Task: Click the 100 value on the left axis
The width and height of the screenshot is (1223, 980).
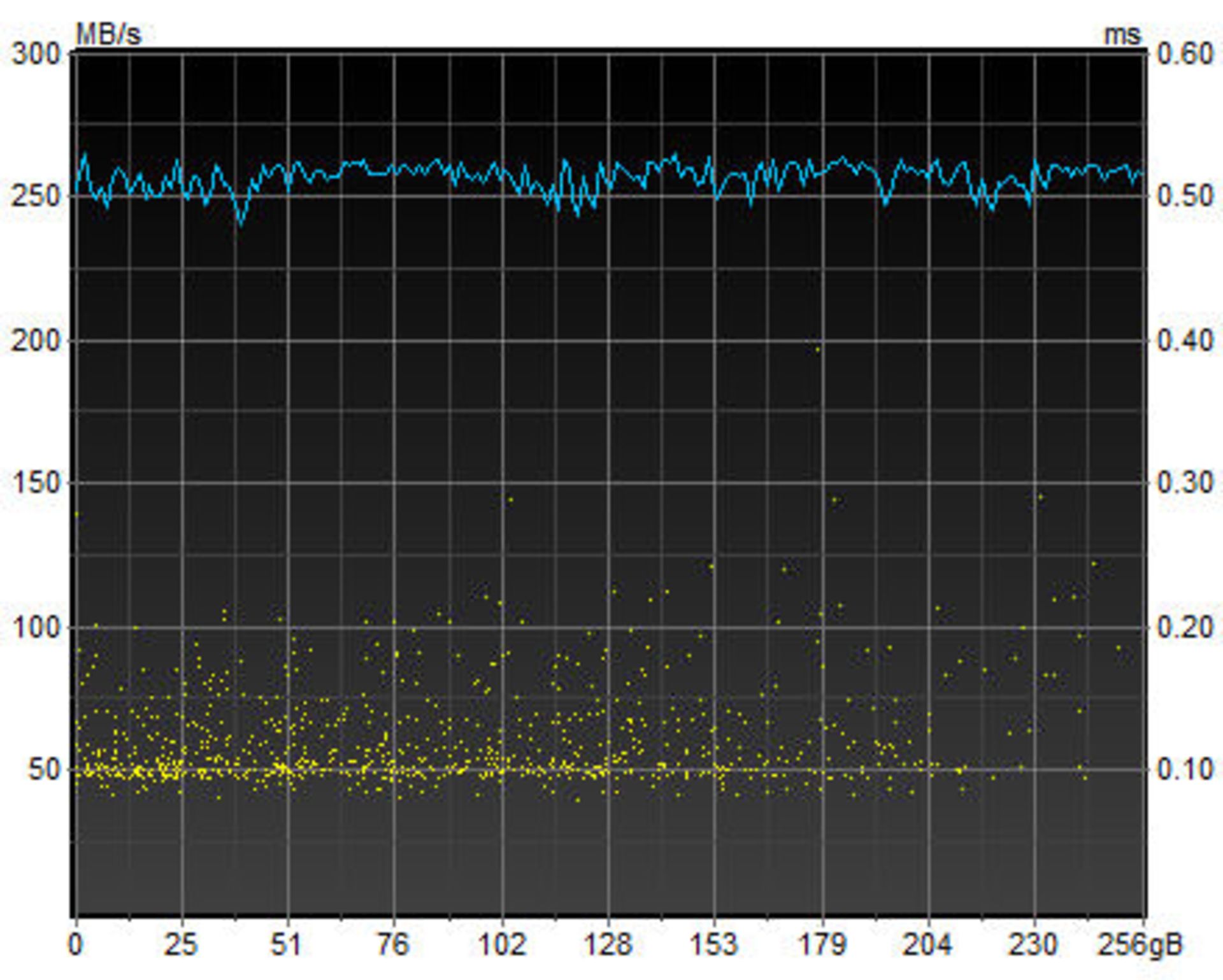Action: [36, 627]
